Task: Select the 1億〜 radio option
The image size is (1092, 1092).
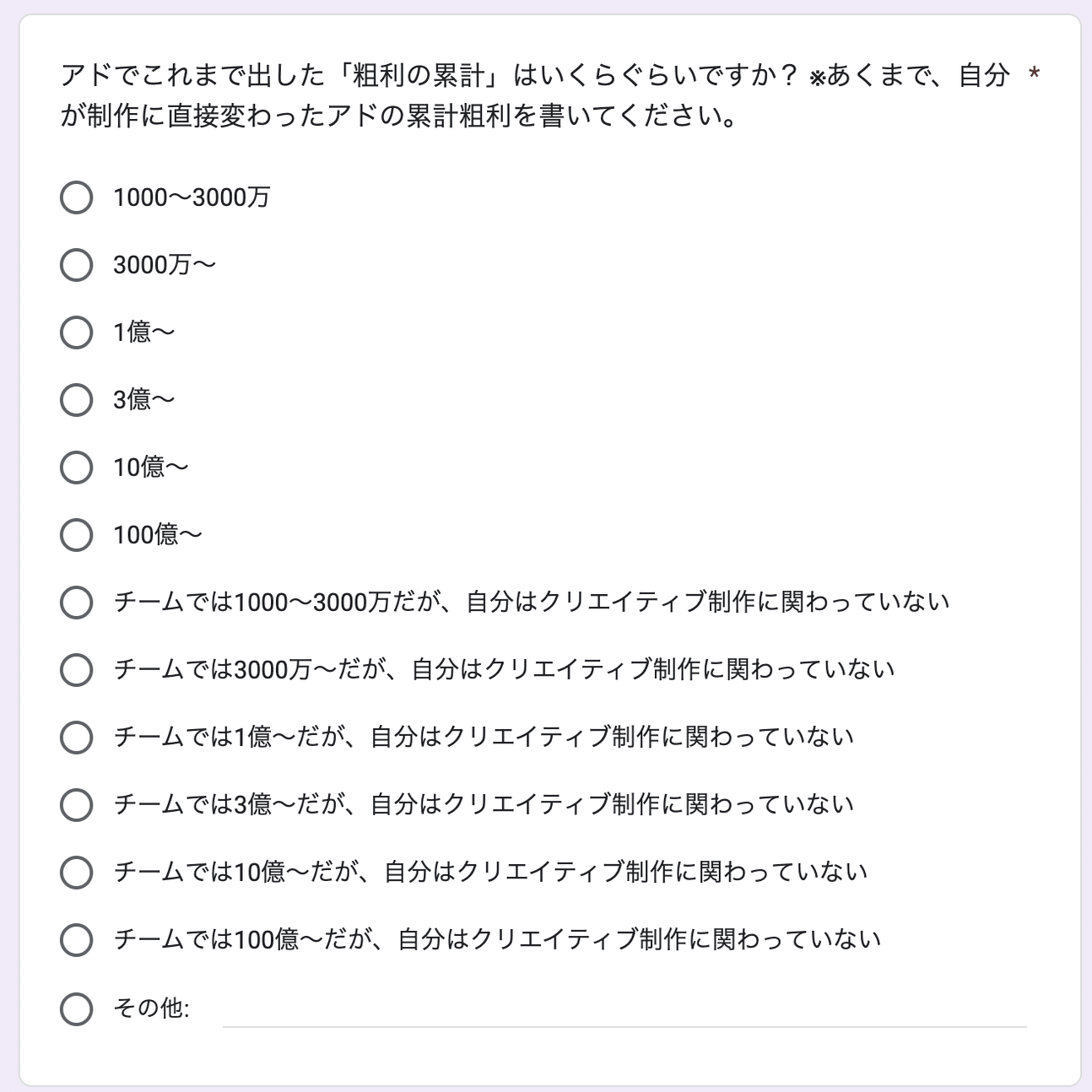Action: [x=76, y=332]
